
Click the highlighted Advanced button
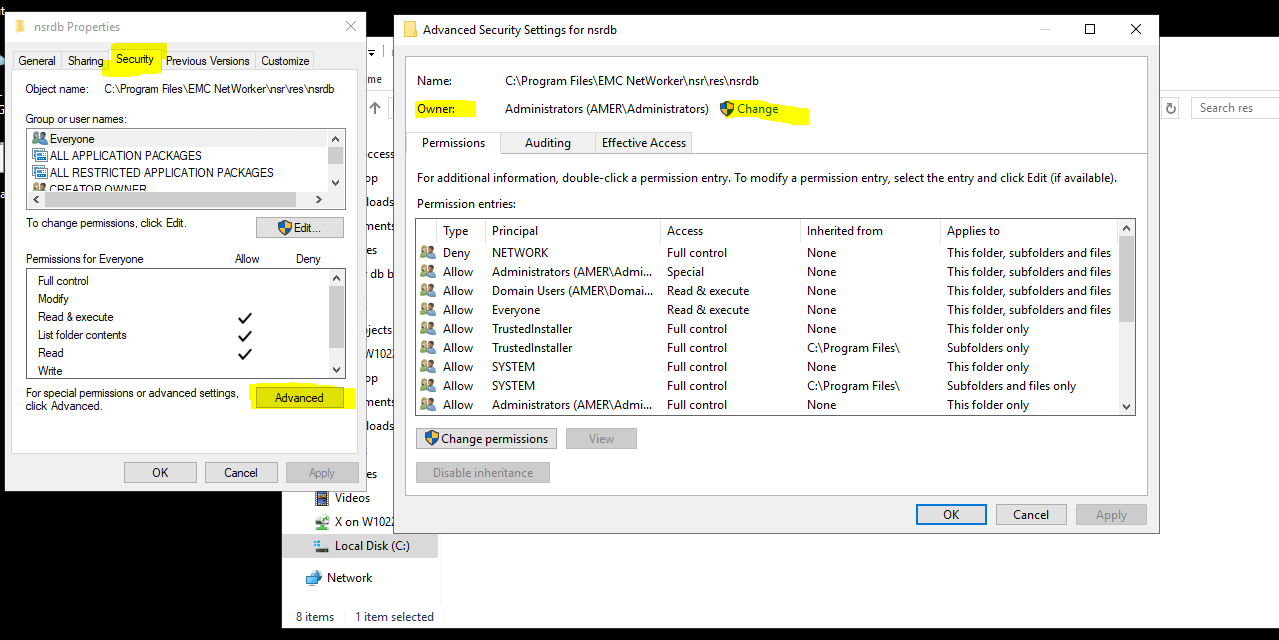pyautogui.click(x=298, y=397)
